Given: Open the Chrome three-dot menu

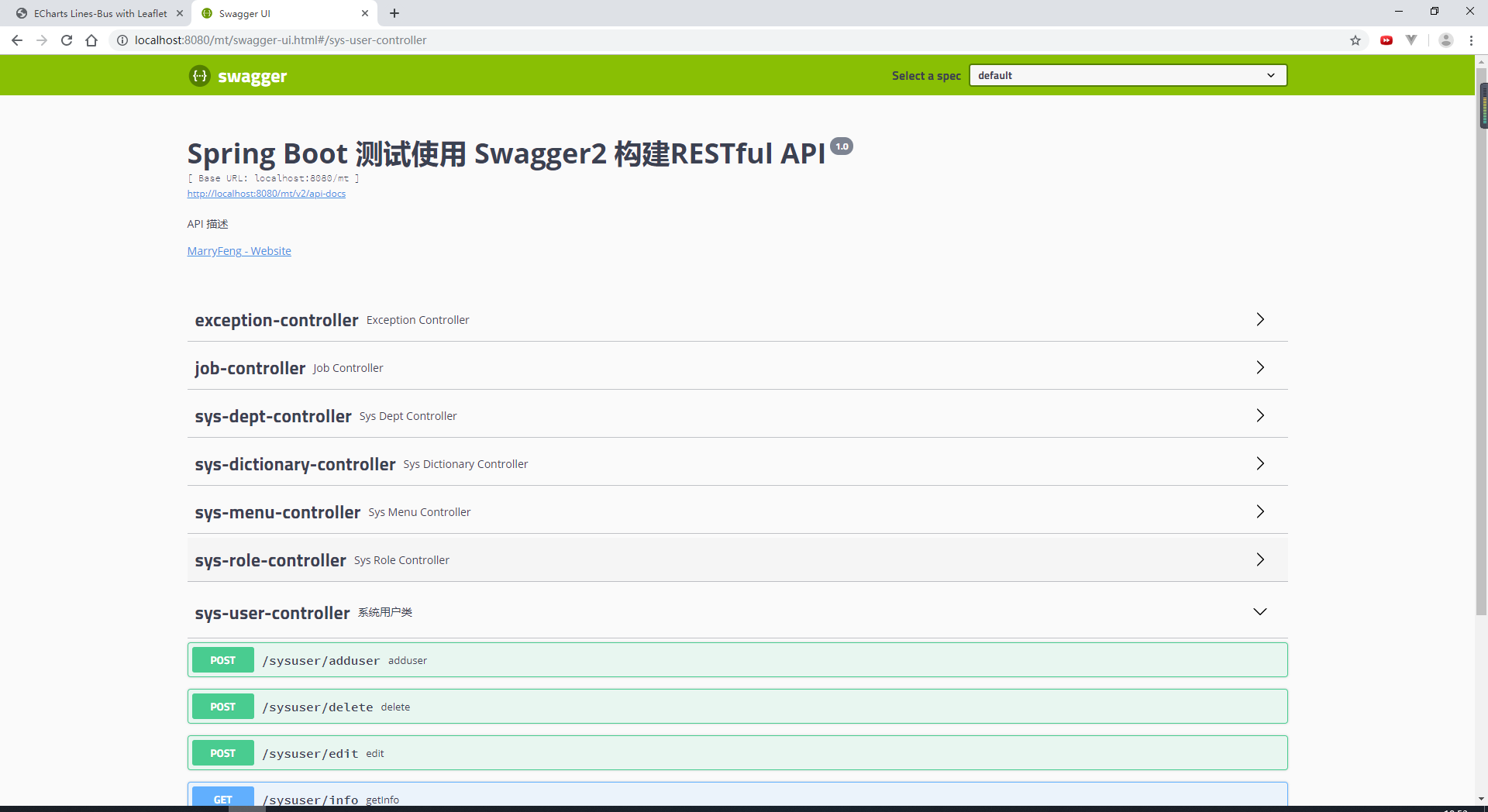Looking at the screenshot, I should (1471, 40).
